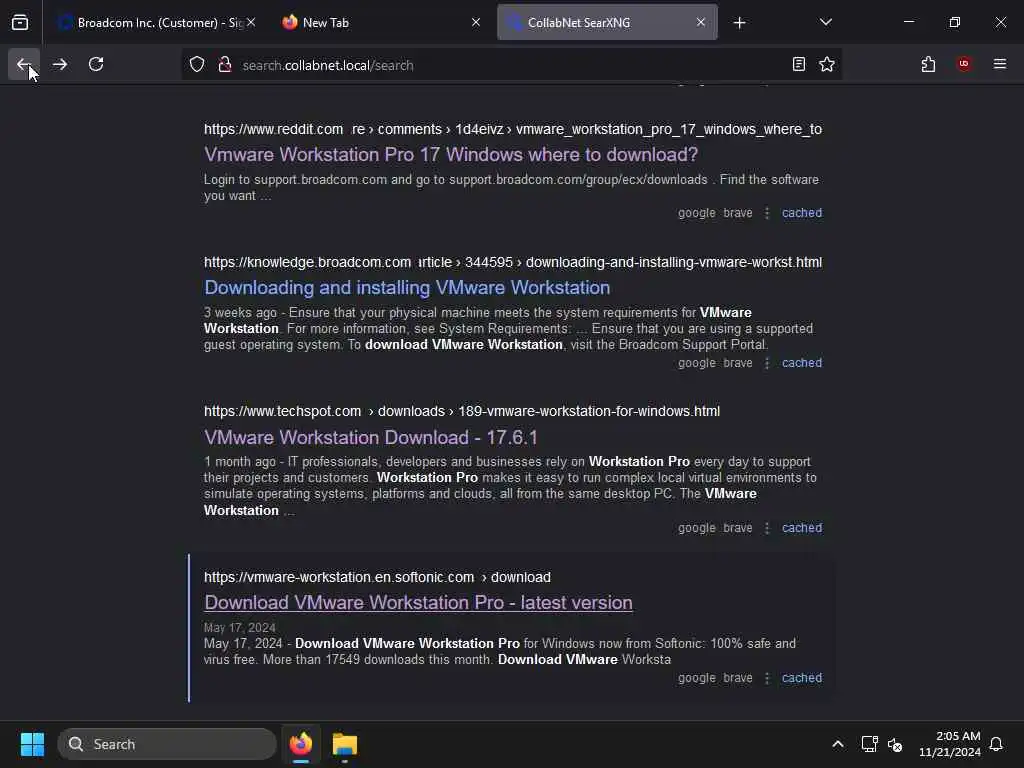Bookmark this page with the star icon
Screen dimensions: 1024x768
point(827,64)
